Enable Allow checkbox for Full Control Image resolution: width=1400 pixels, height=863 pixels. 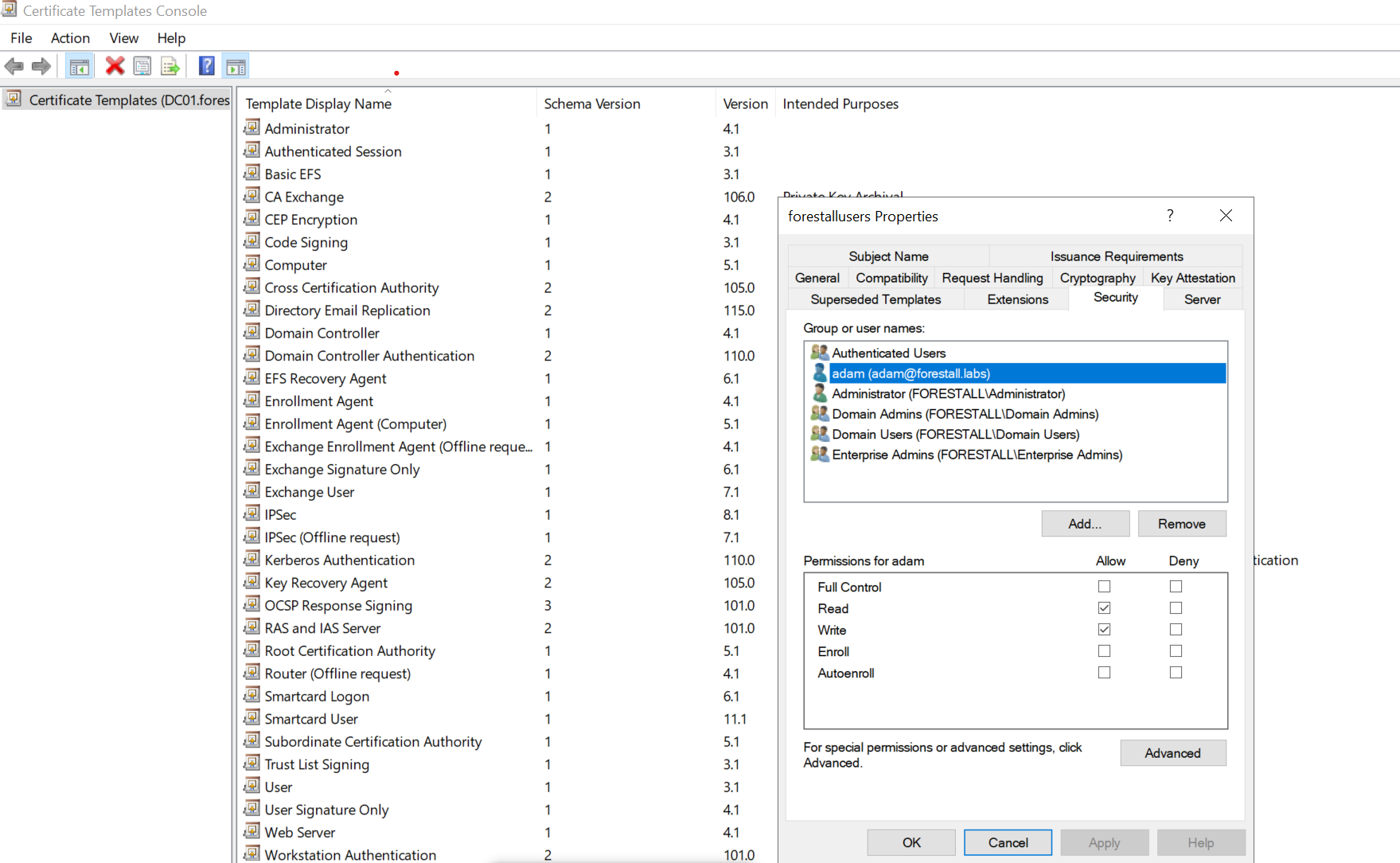click(x=1104, y=587)
